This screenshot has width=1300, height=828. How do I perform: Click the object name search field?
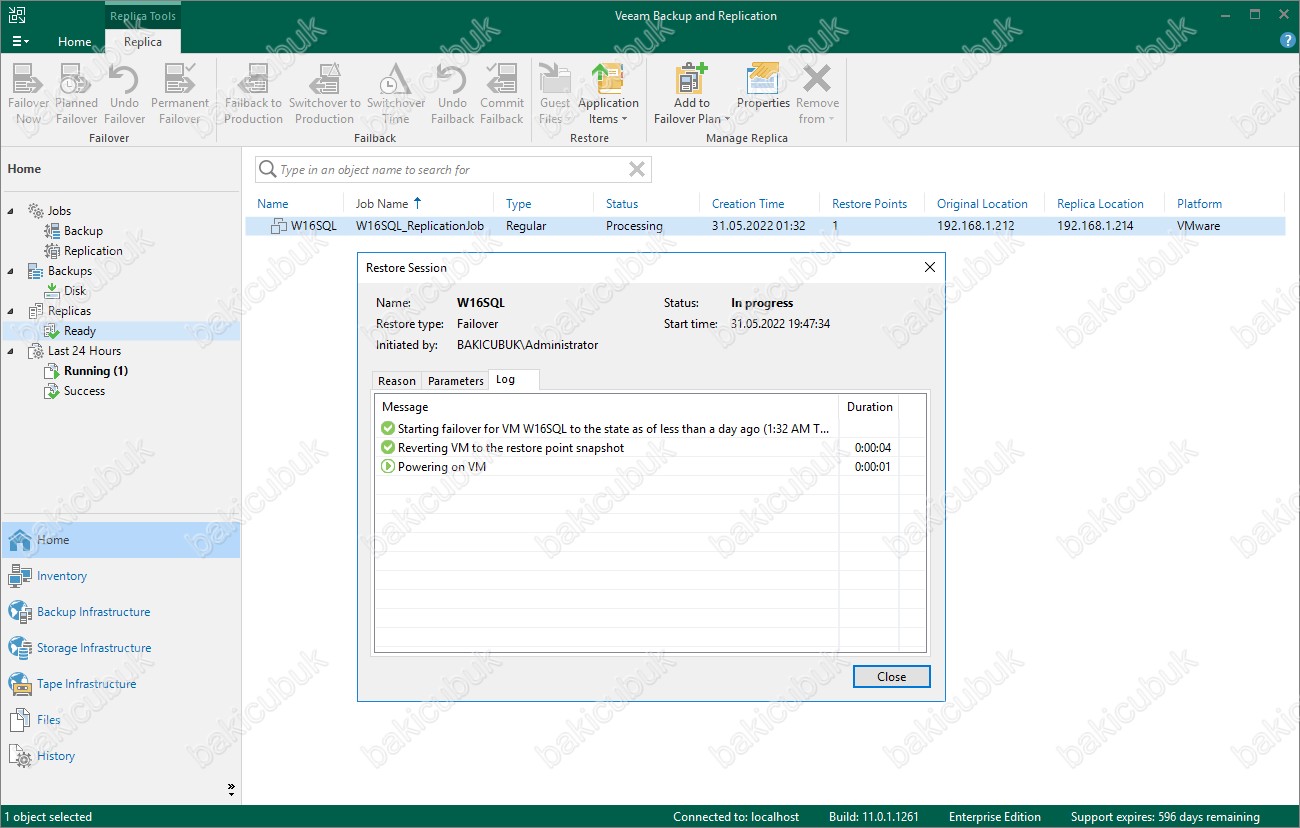(x=453, y=170)
